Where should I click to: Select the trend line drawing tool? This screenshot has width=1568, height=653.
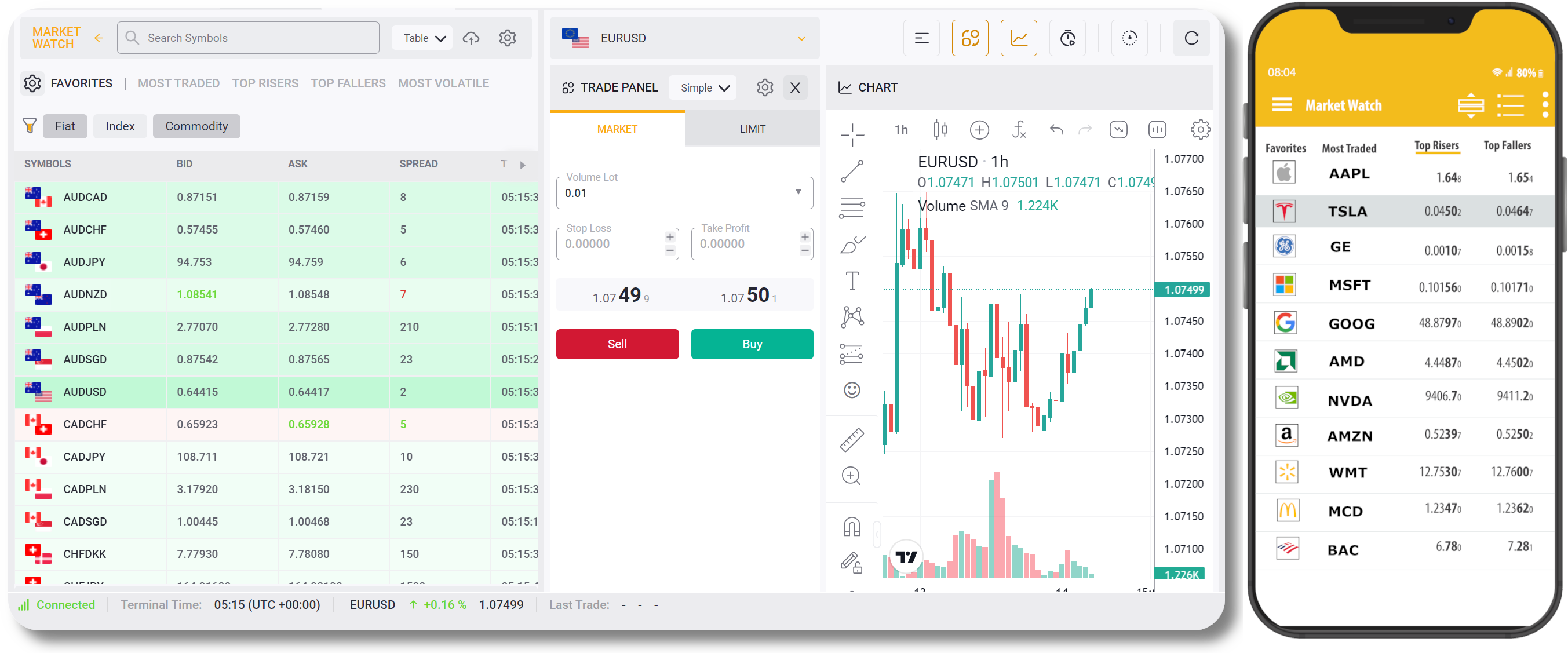pos(852,171)
